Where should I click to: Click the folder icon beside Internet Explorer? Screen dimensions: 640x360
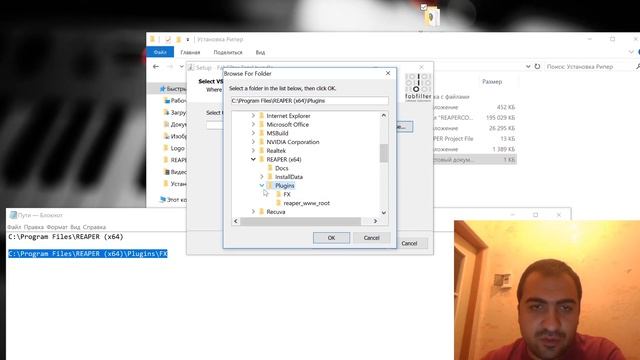tap(262, 116)
